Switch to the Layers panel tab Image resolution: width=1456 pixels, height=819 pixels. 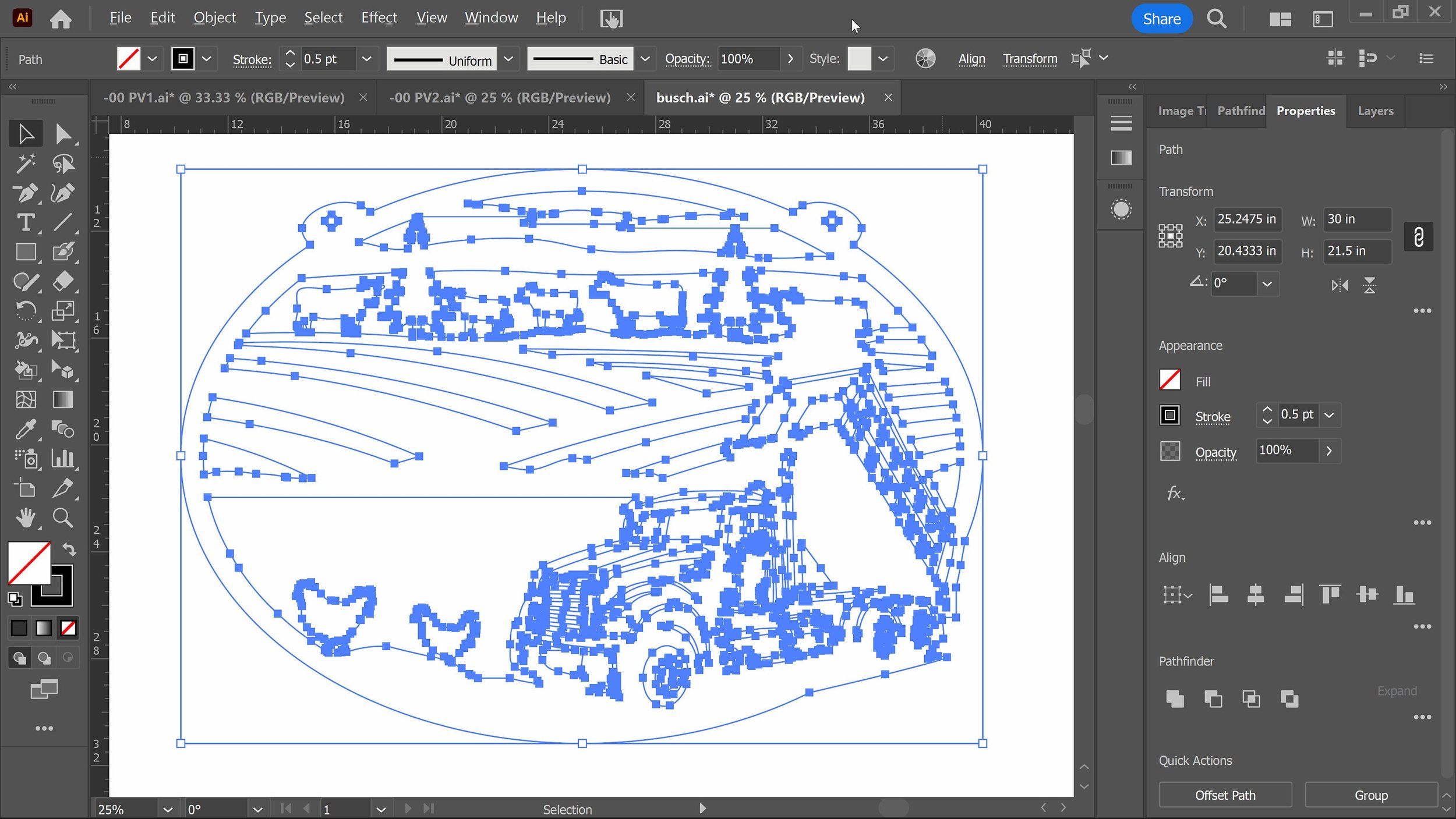(x=1375, y=111)
